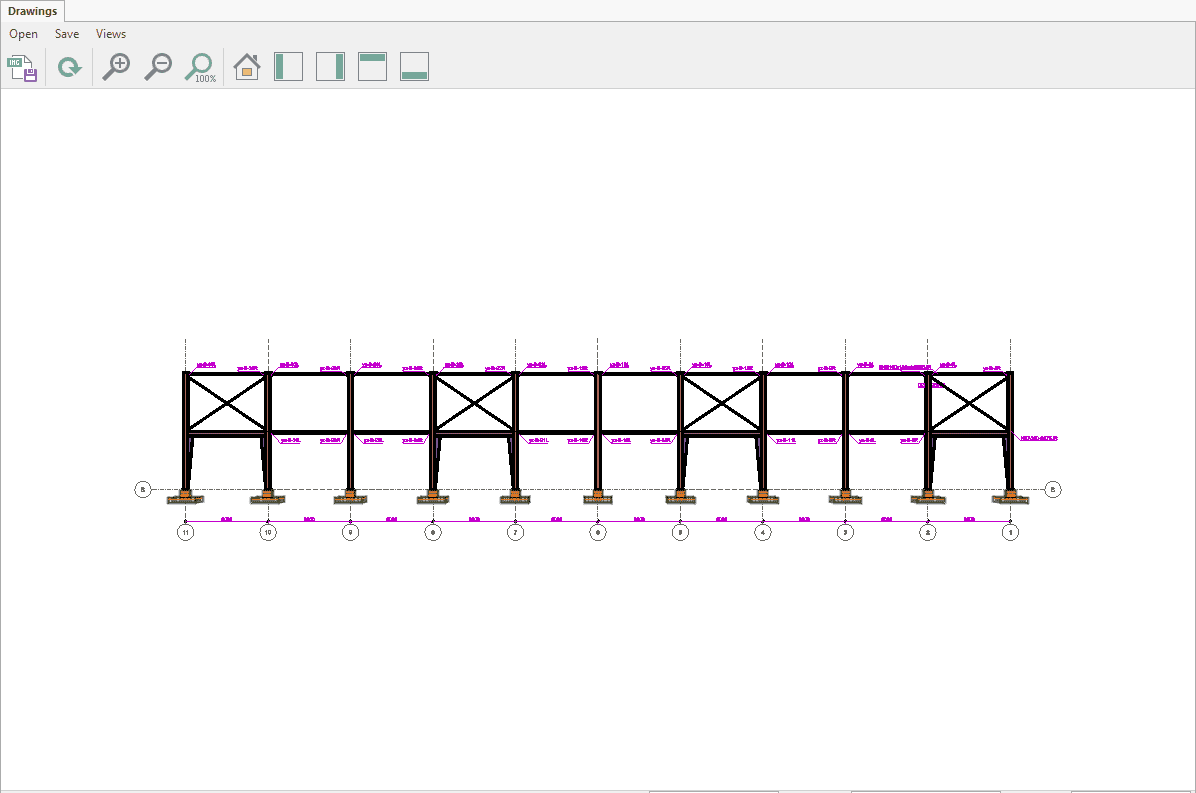Click grid bubble 11 below the frame
1196x793 pixels.
coord(185,533)
